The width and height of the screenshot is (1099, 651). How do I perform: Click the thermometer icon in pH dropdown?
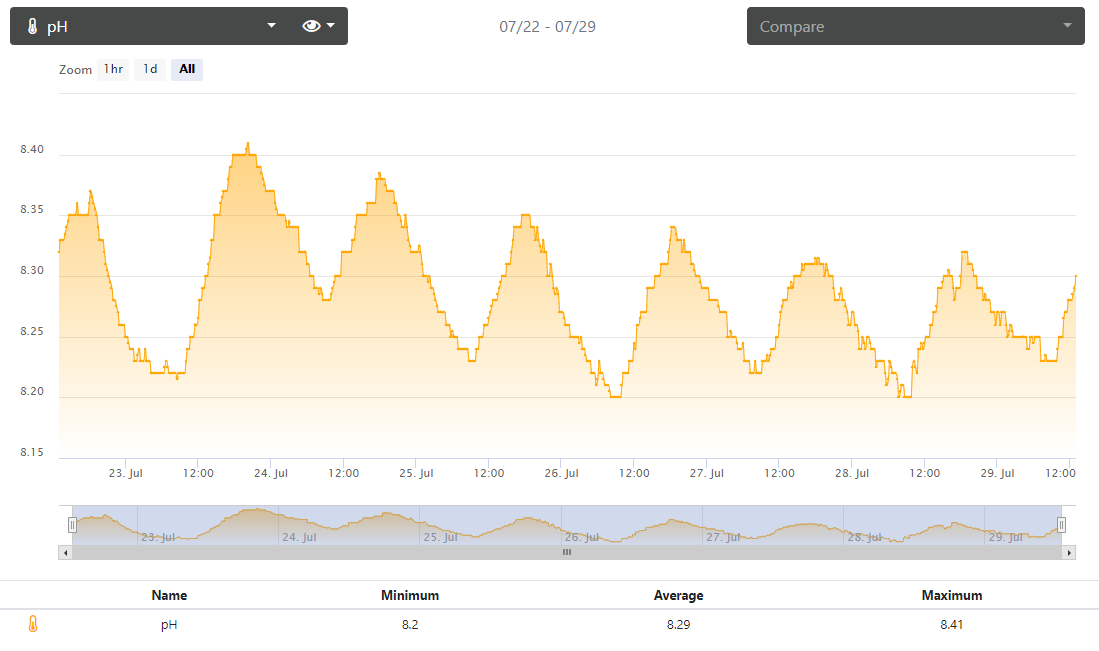32,27
